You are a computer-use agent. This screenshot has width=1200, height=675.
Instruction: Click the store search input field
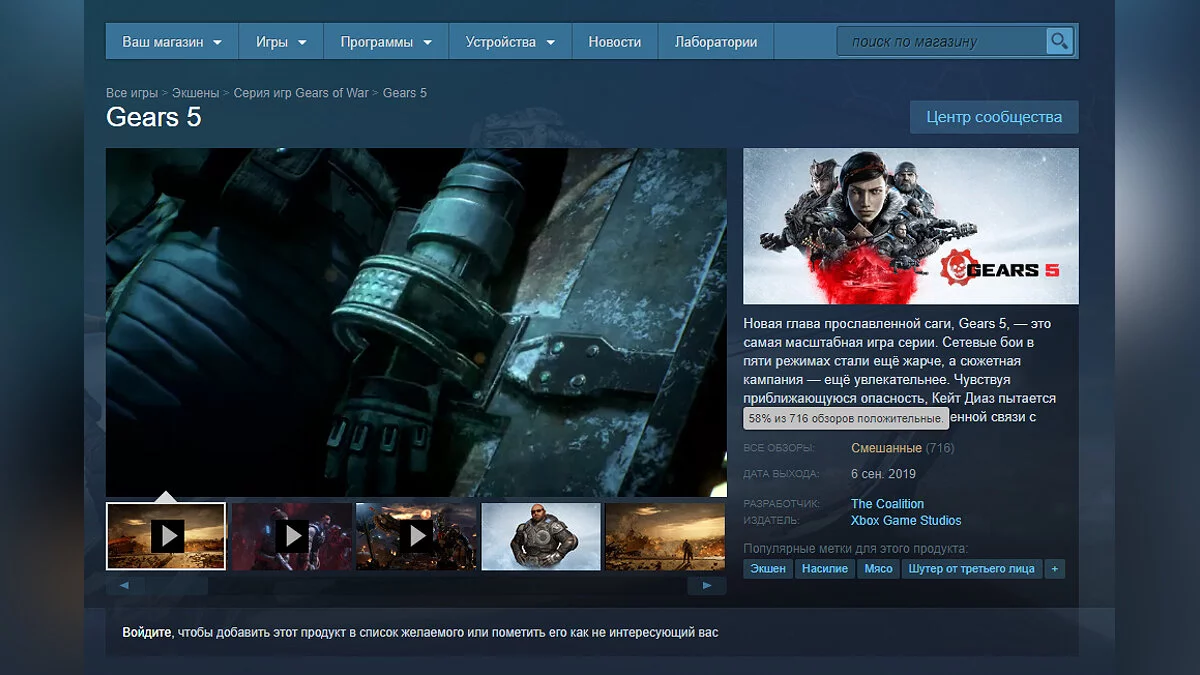tap(940, 42)
